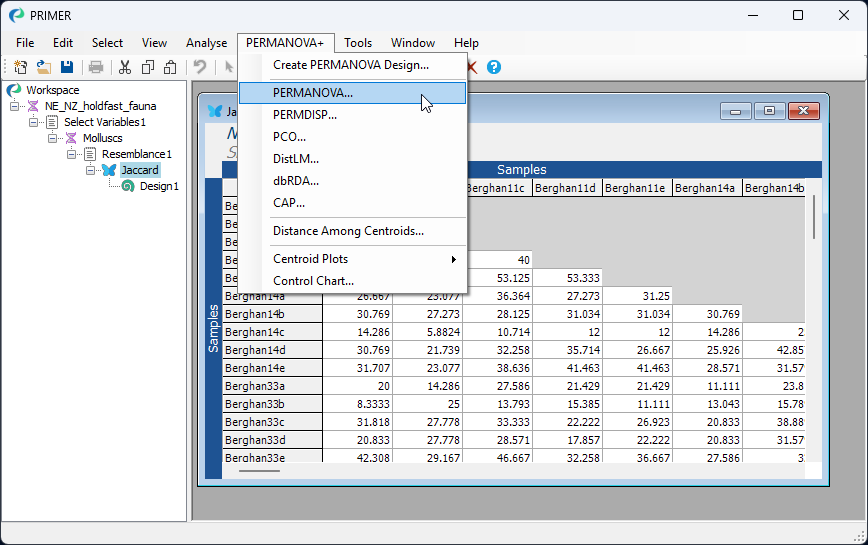Collapse the Molluscs tree node
The width and height of the screenshot is (868, 545).
(x=53, y=138)
